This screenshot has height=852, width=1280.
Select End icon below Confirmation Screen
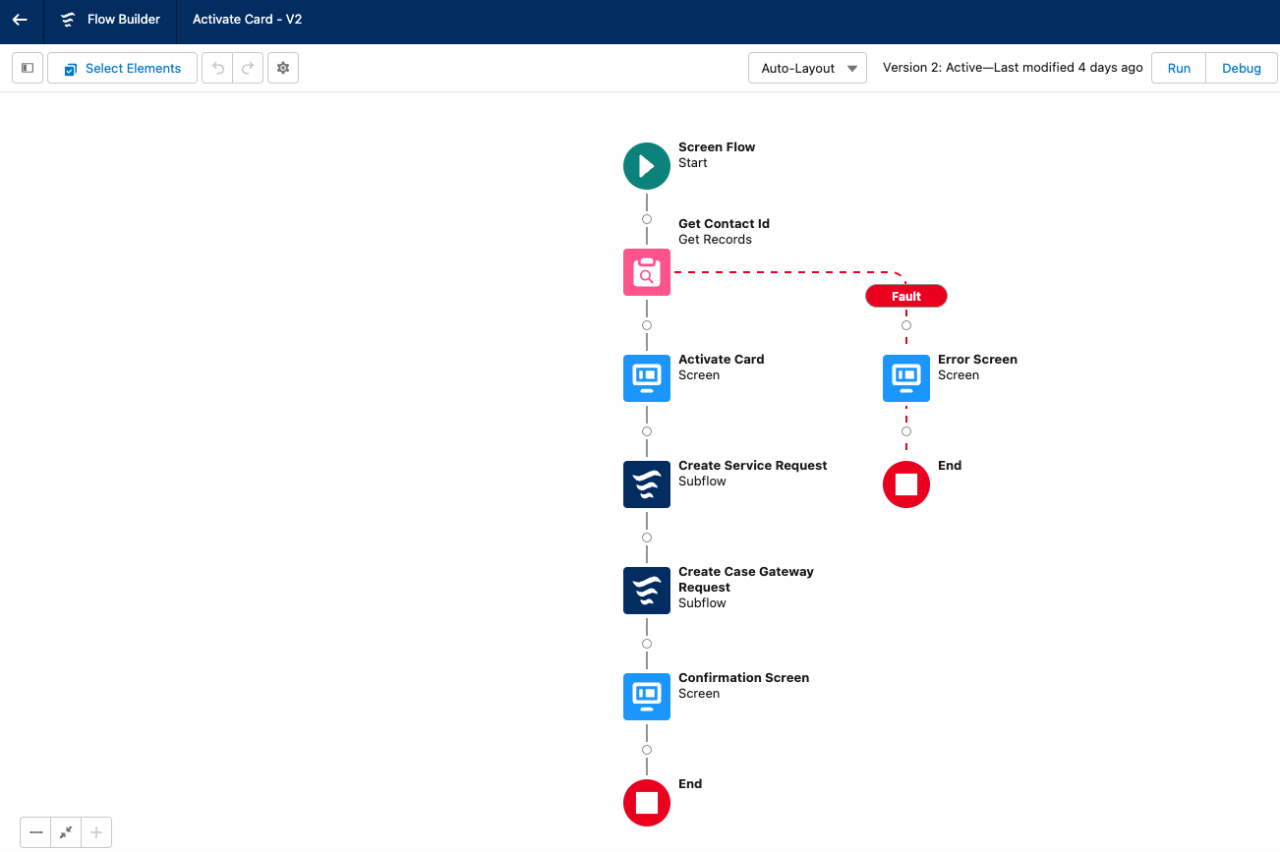(x=647, y=803)
